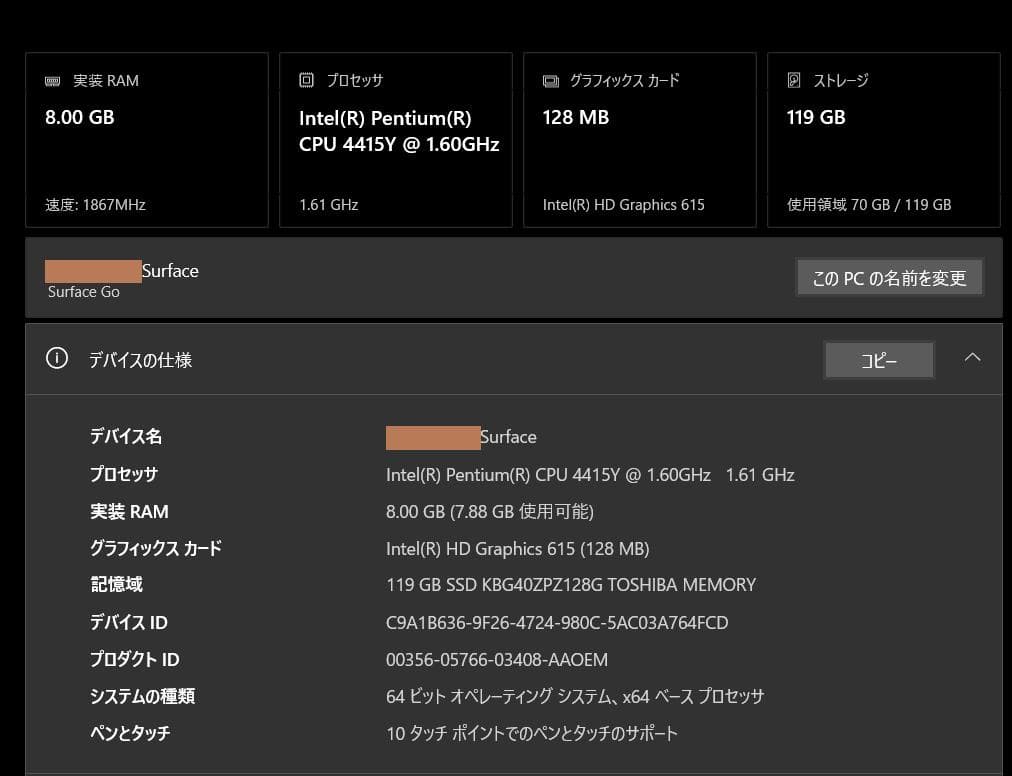Select the 実装 RAM label in specs list
Viewport: 1012px width, 776px height.
click(x=129, y=511)
